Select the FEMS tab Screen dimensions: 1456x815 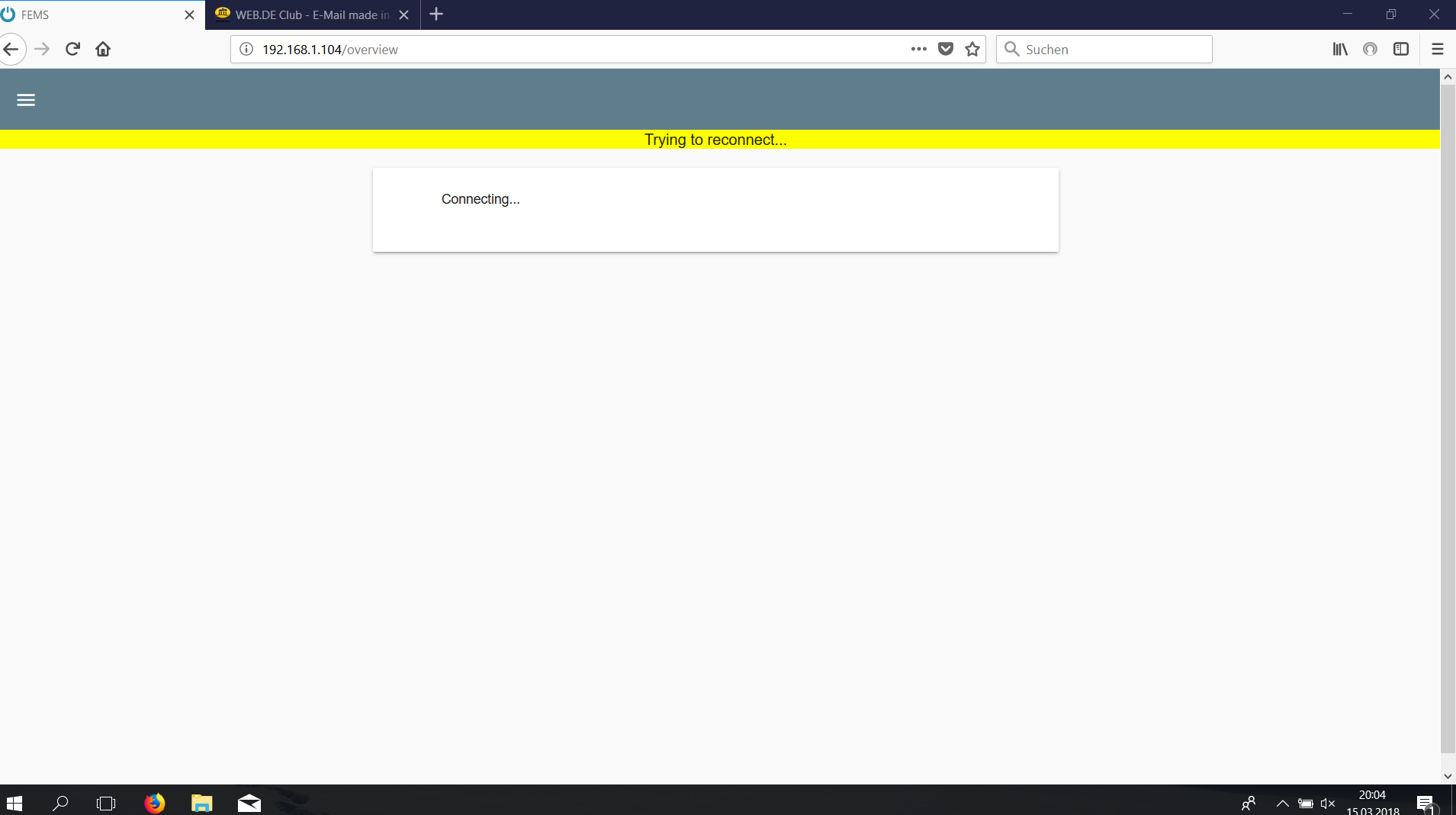pos(92,14)
